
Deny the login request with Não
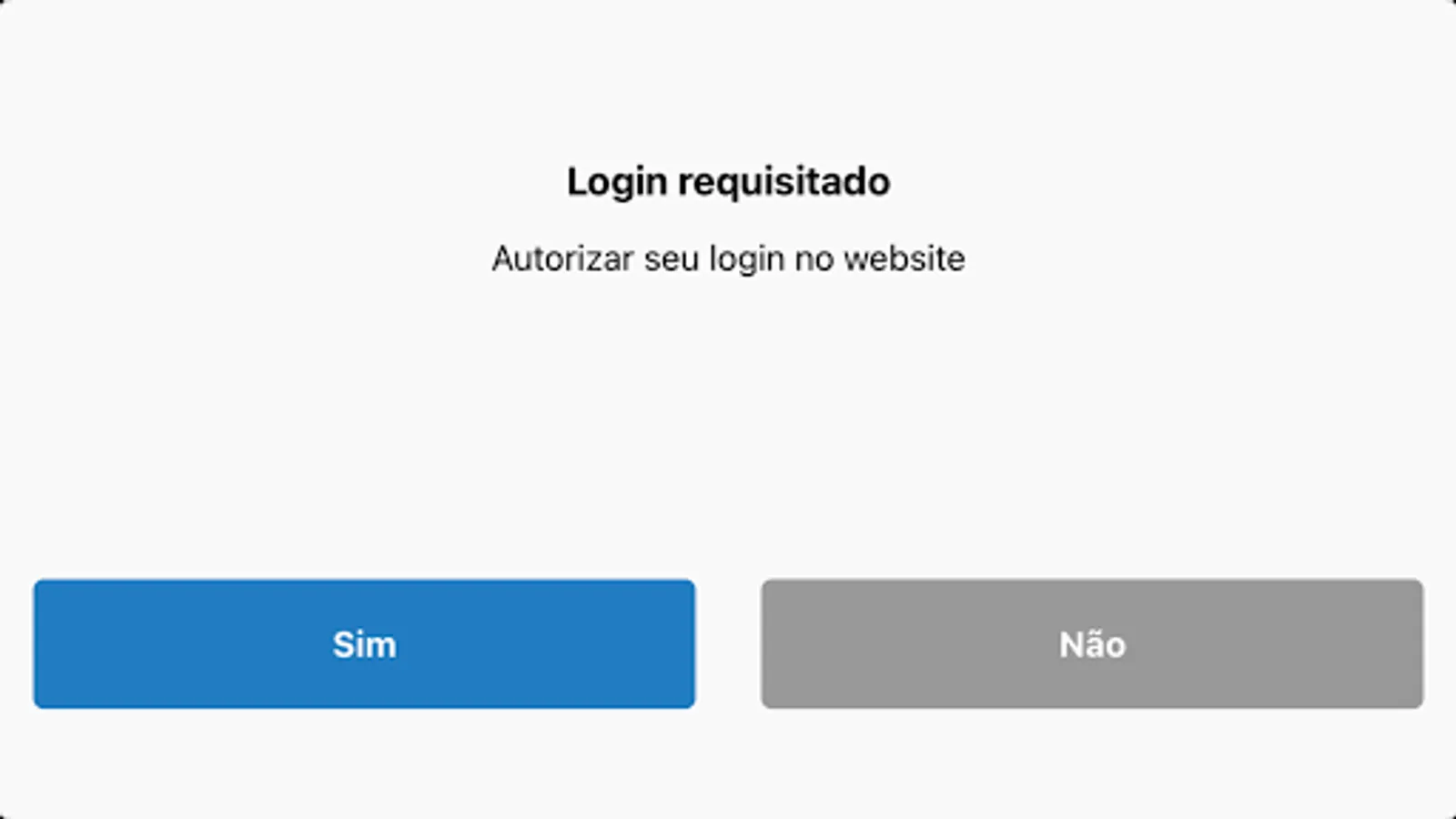pyautogui.click(x=1092, y=643)
